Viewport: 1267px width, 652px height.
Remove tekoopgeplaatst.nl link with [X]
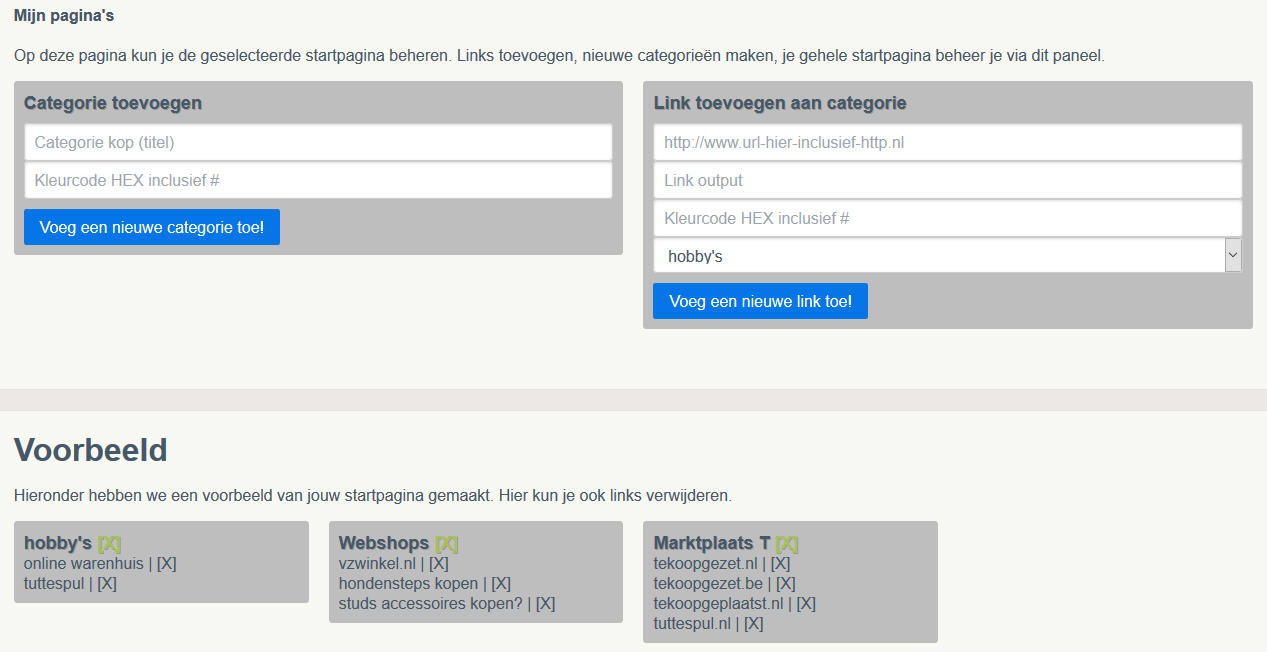(x=806, y=603)
